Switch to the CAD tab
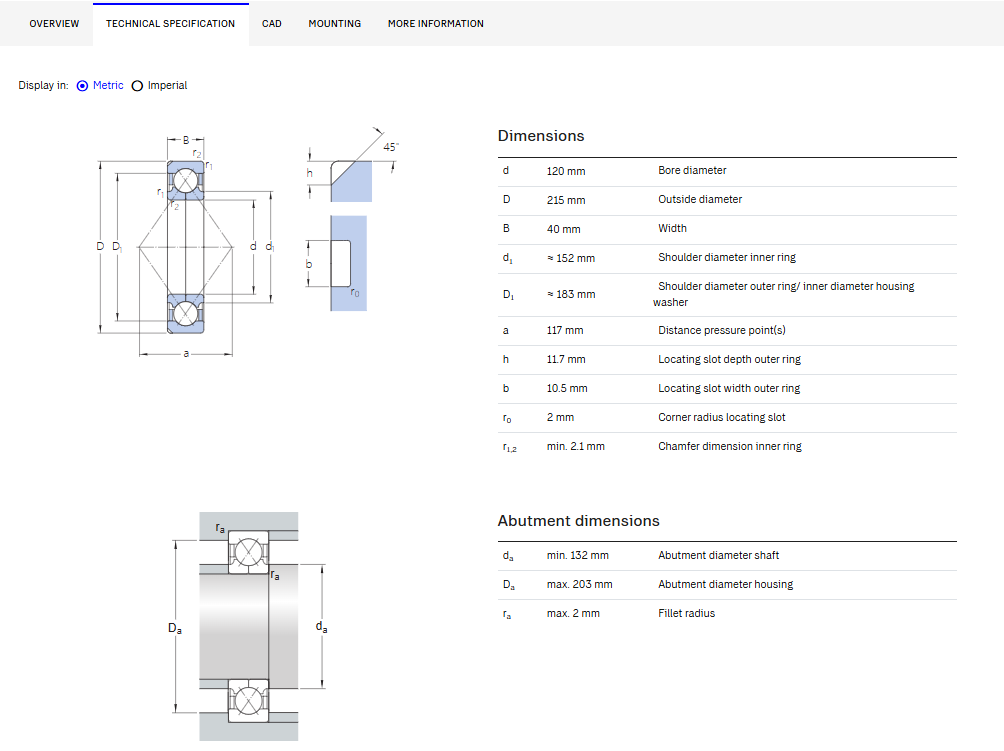 [271, 24]
